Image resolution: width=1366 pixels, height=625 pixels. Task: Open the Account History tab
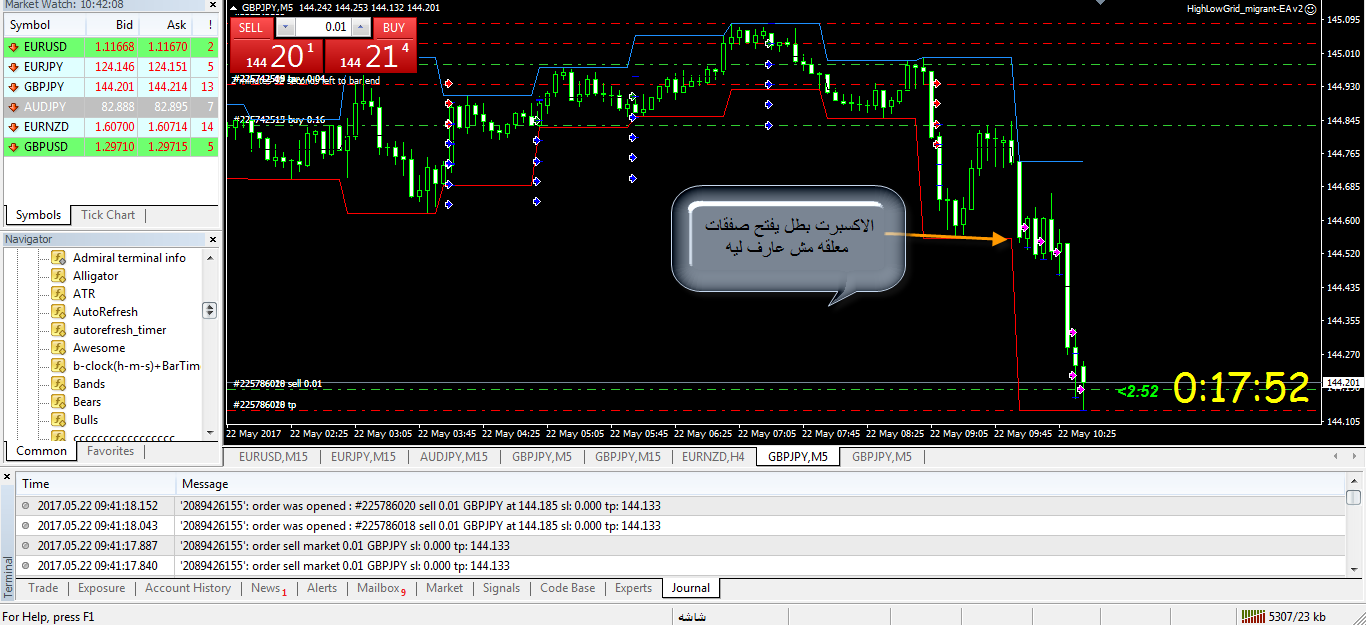(187, 588)
